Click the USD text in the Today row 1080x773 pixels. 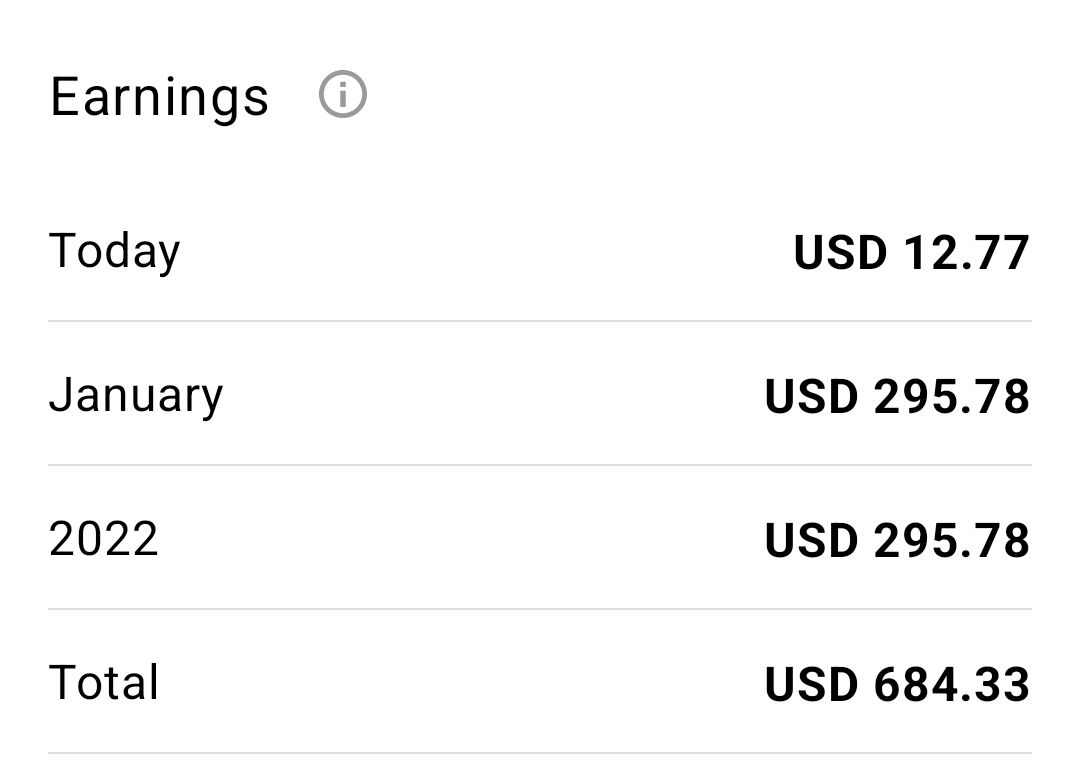coord(840,253)
